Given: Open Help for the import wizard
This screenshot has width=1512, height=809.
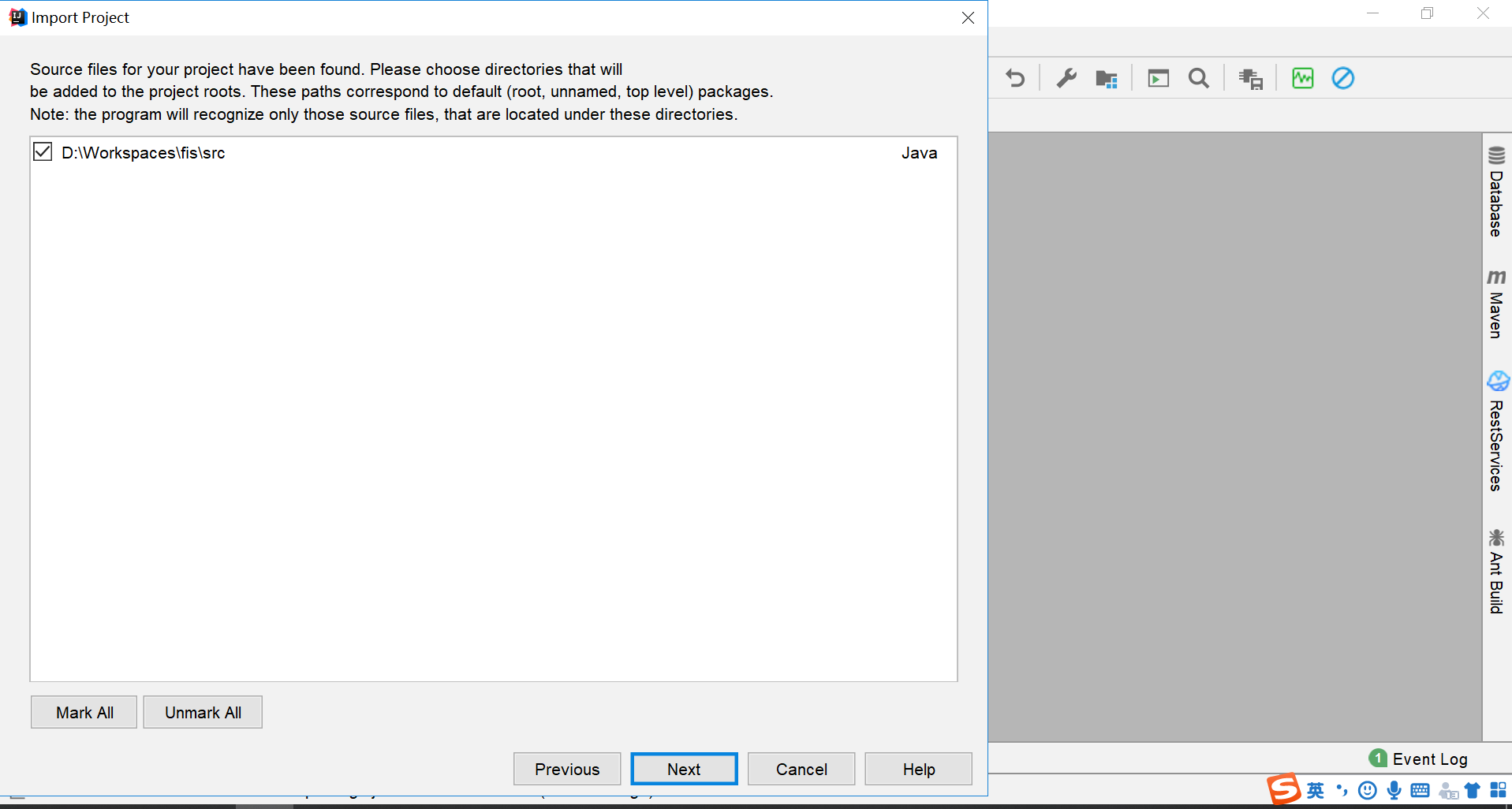Looking at the screenshot, I should 919,769.
